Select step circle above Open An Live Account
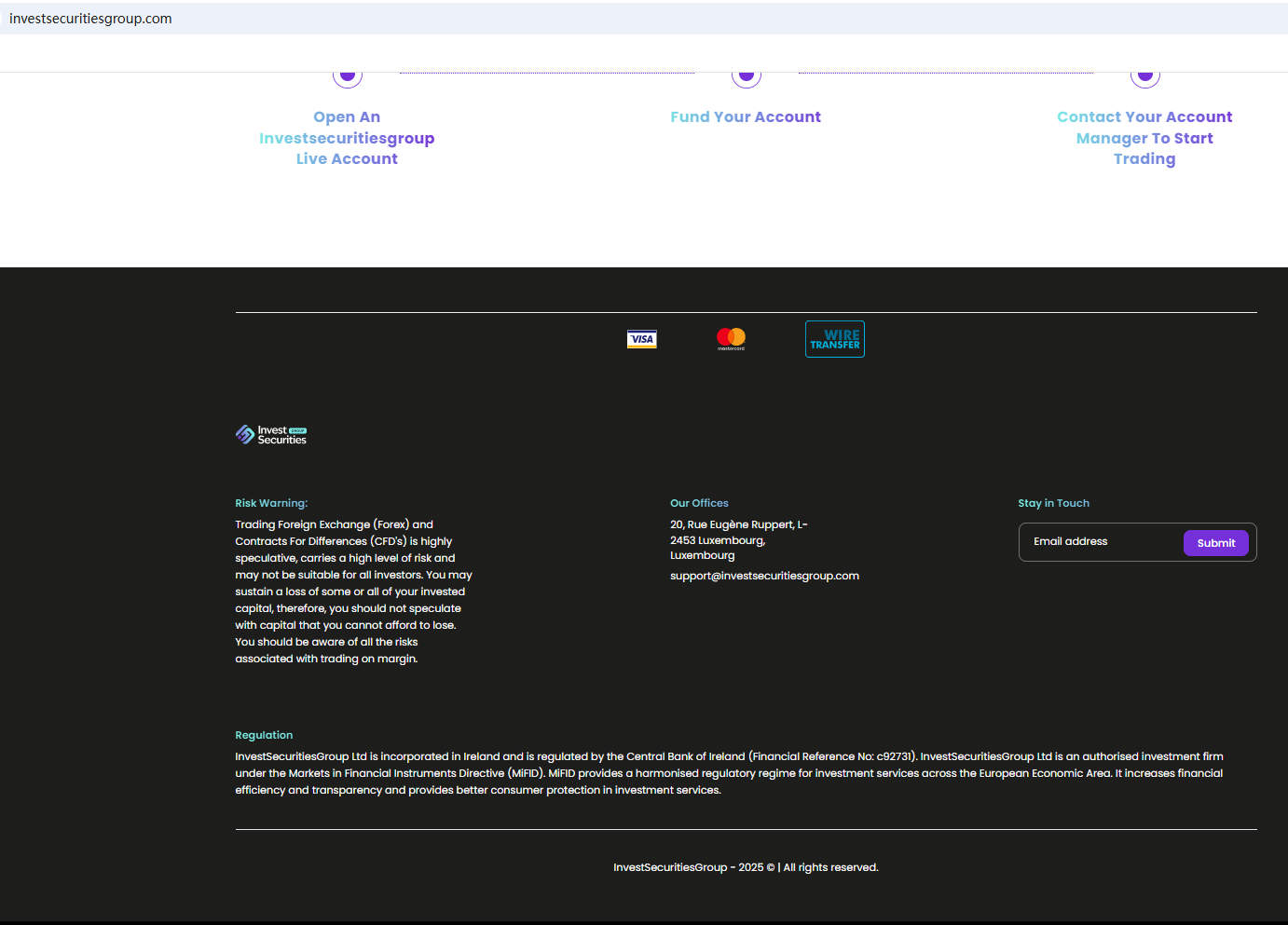The width and height of the screenshot is (1288, 925). (348, 76)
